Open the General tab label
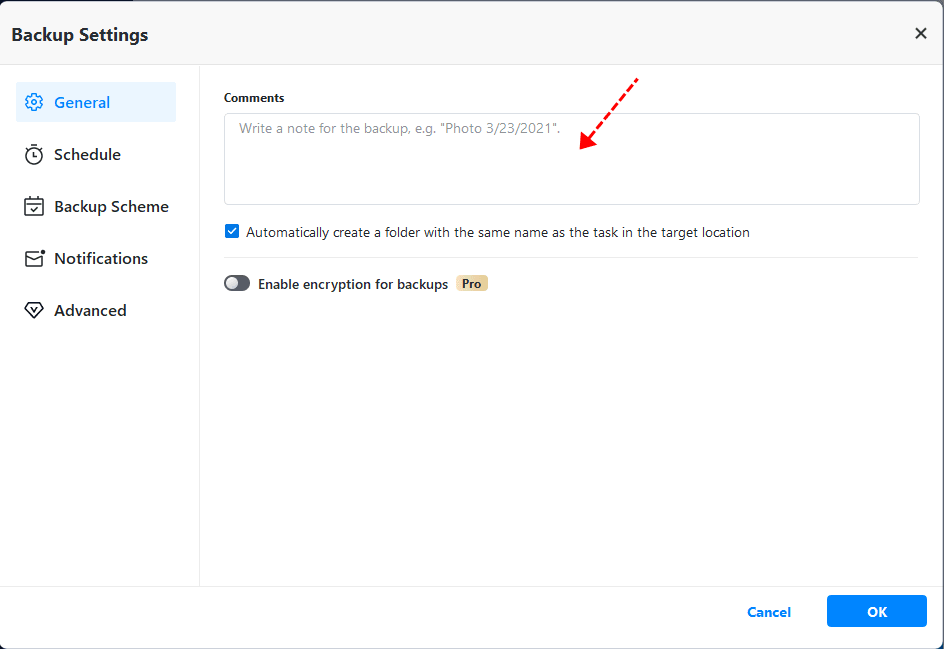The height and width of the screenshot is (649, 944). click(x=82, y=102)
